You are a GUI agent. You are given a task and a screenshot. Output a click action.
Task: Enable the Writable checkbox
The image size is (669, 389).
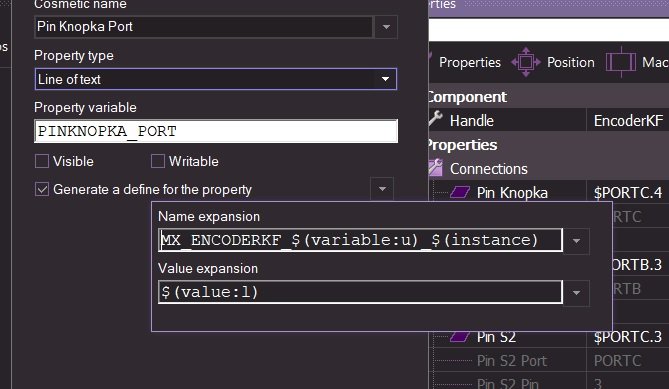(158, 161)
